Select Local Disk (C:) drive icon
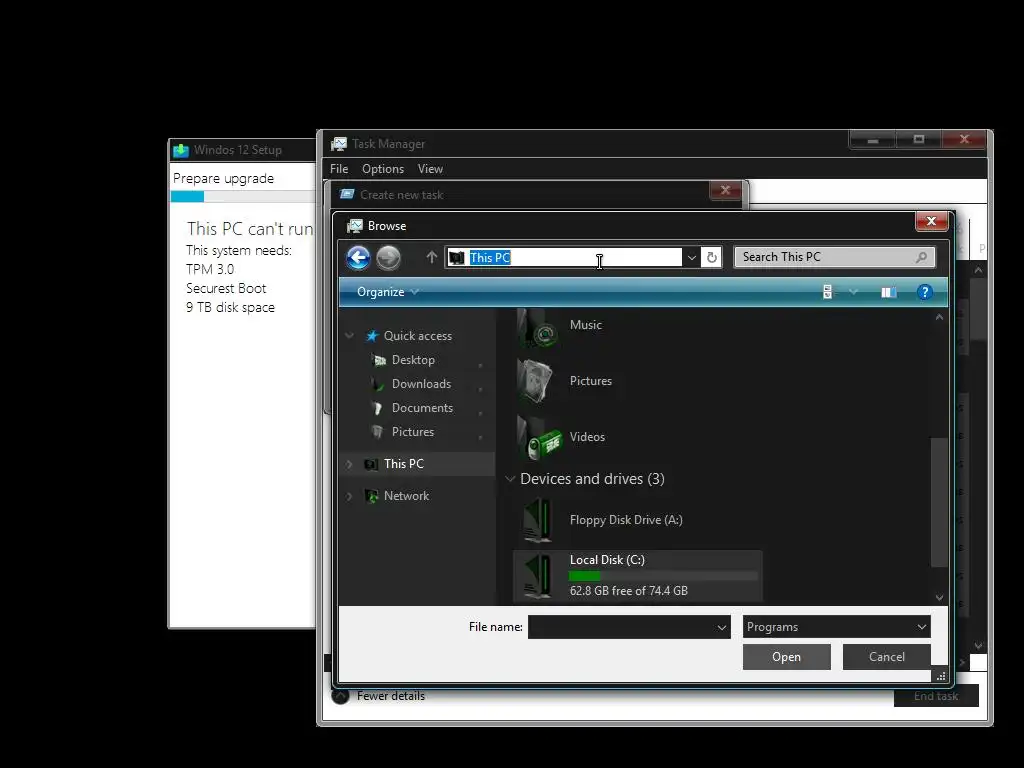The width and height of the screenshot is (1024, 768). [538, 575]
